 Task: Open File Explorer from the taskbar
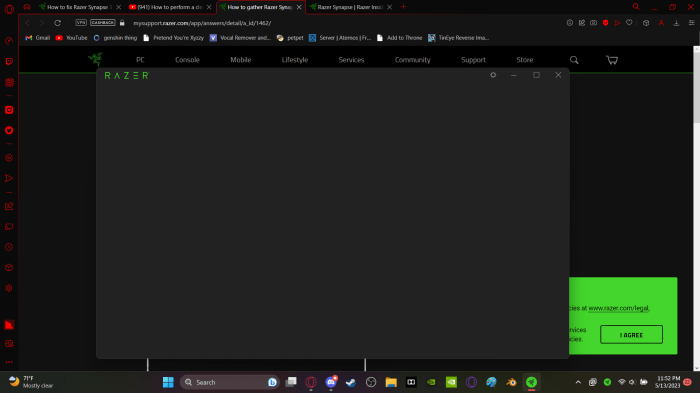pyautogui.click(x=391, y=382)
